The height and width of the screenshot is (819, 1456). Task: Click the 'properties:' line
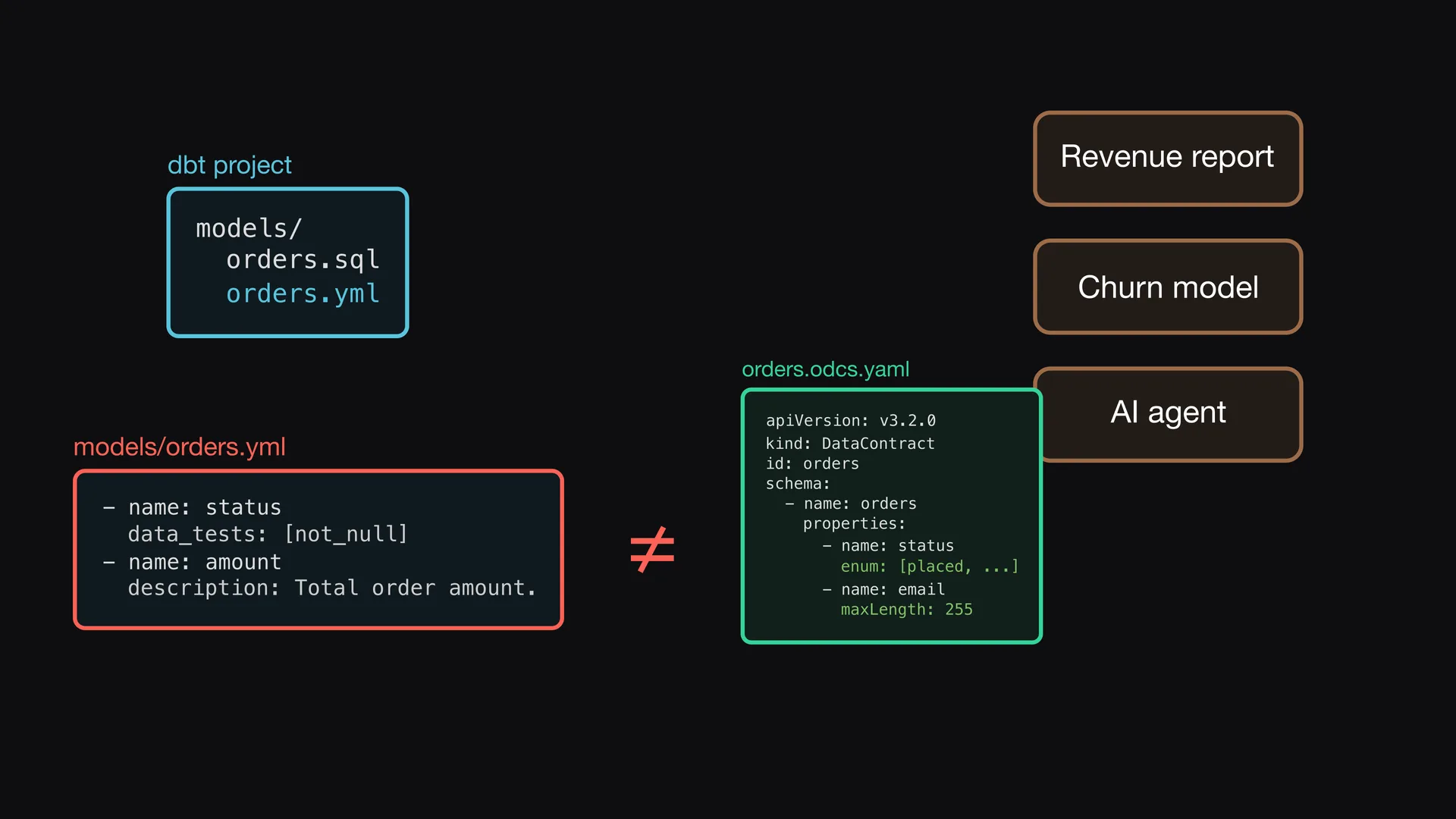click(x=855, y=524)
